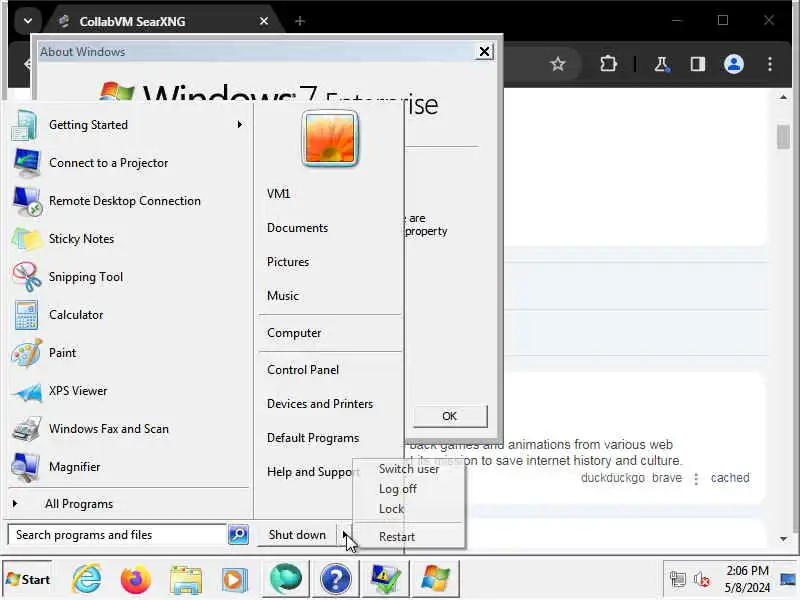Launch XPS Viewer
Viewport: 800px width, 600px height.
[x=128, y=391]
